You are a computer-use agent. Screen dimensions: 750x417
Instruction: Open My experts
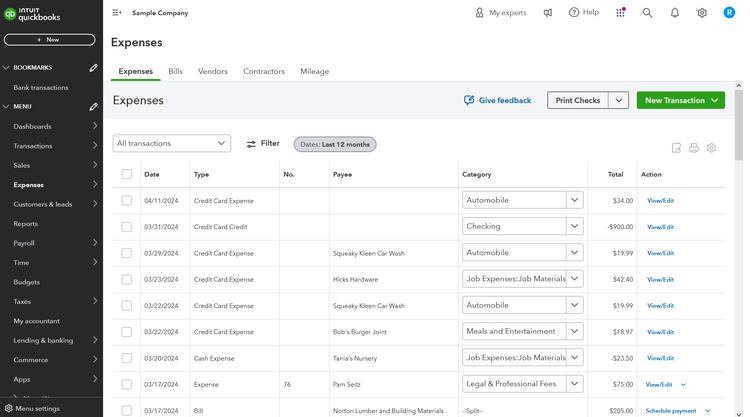point(500,12)
